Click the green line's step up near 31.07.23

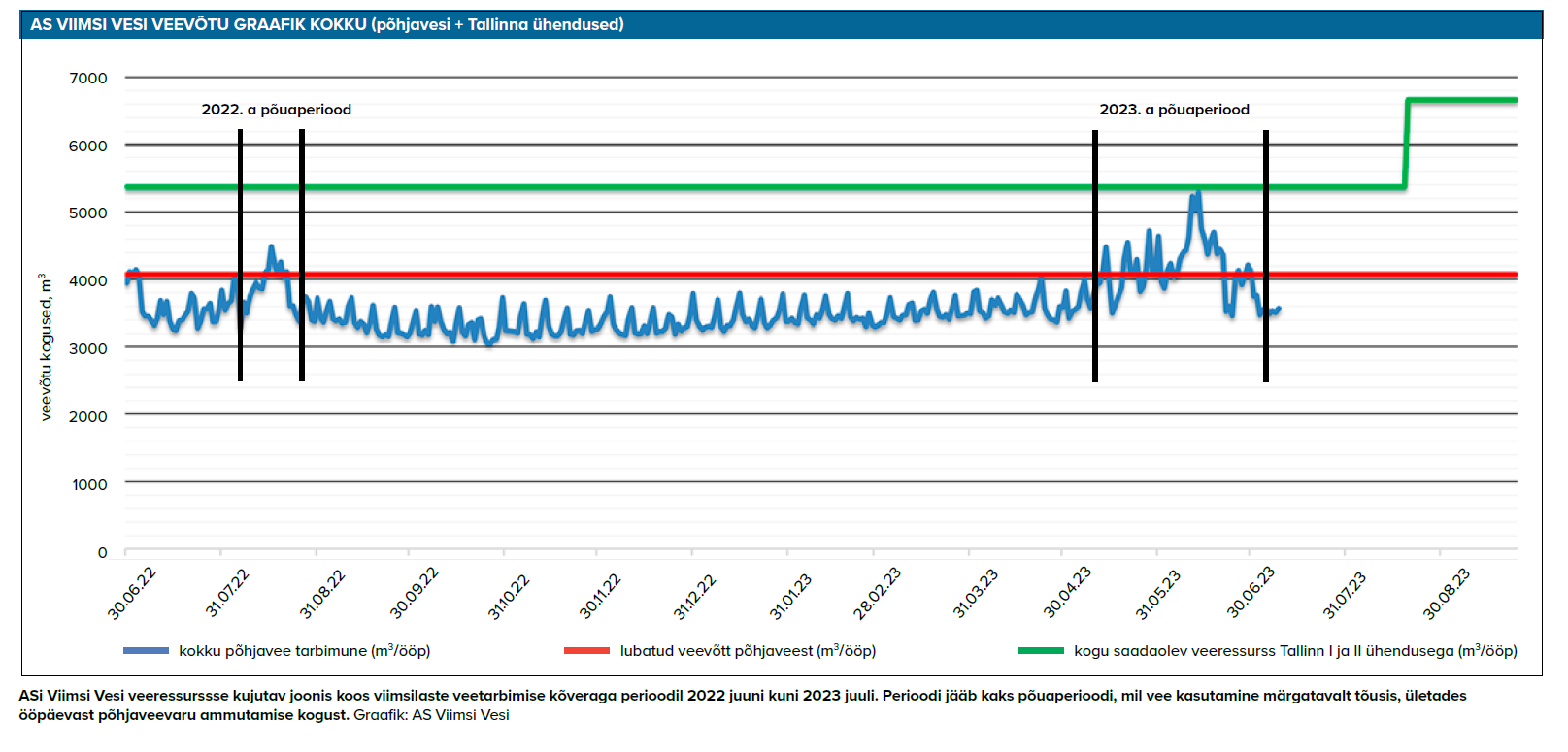point(1406,143)
